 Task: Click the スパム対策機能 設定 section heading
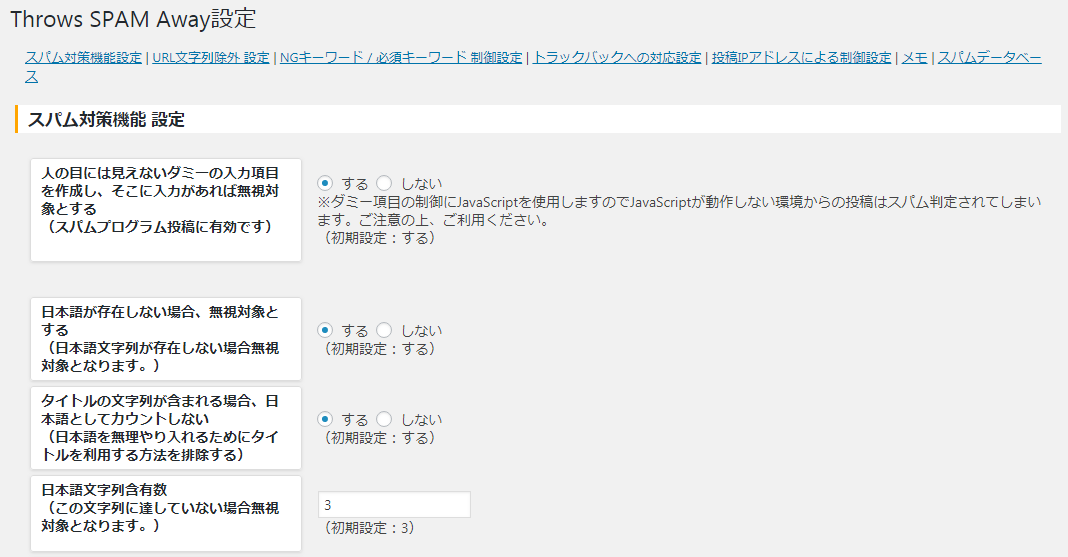pos(106,120)
